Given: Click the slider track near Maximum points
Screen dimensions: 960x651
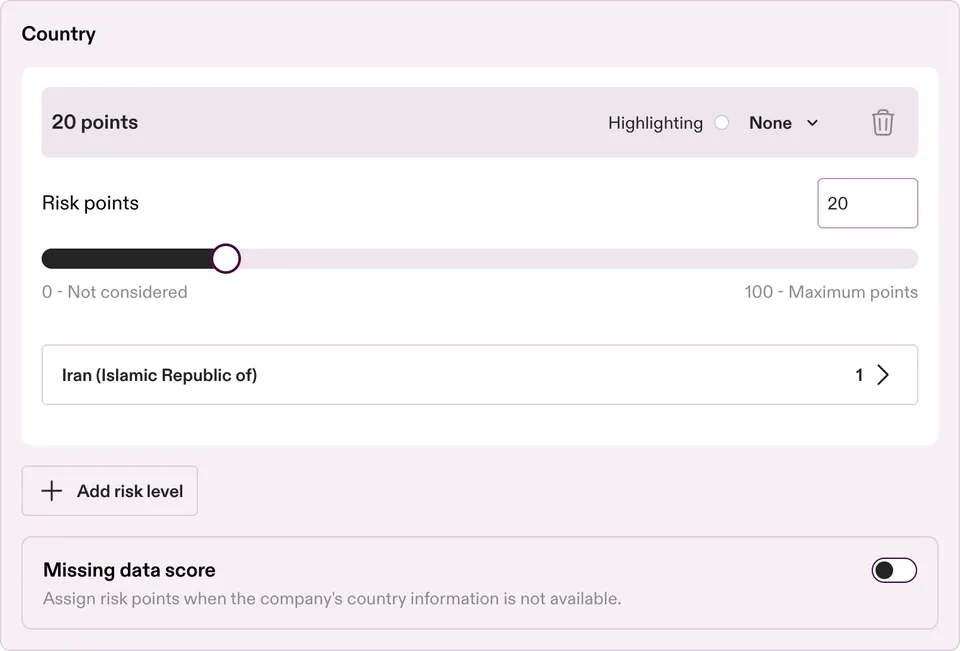Looking at the screenshot, I should [882, 258].
